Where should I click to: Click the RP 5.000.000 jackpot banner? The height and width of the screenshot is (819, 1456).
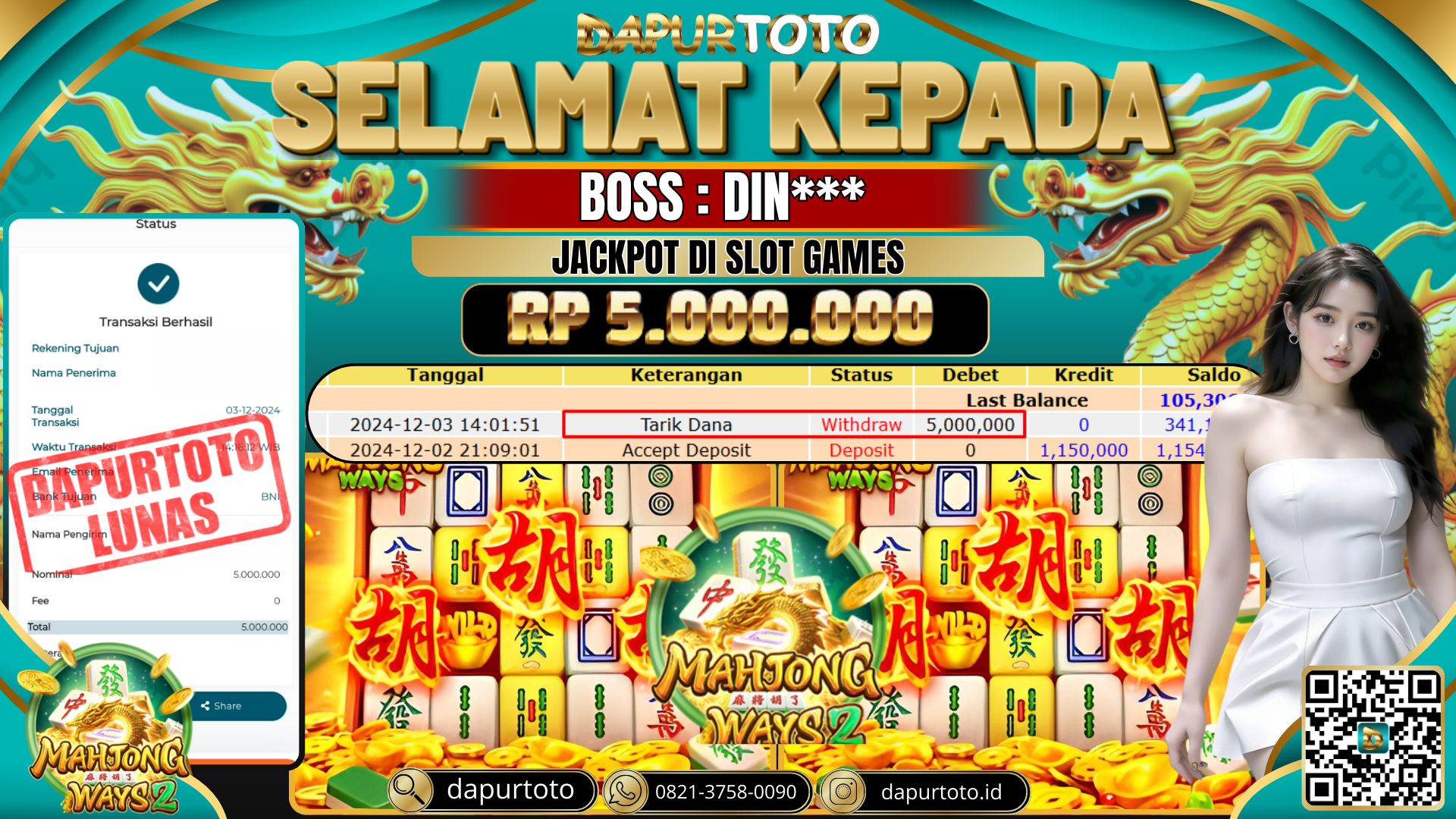click(725, 319)
